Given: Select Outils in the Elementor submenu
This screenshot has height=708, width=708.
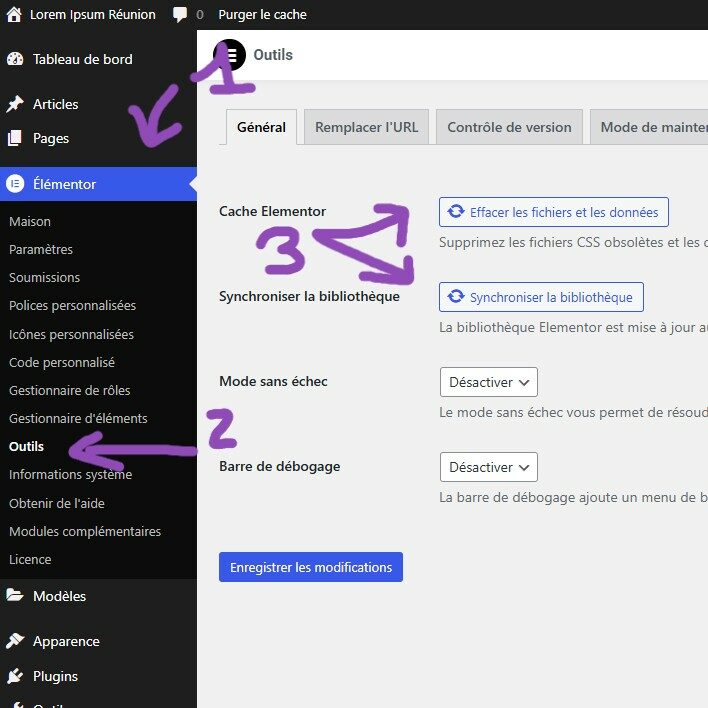Looking at the screenshot, I should 26,447.
